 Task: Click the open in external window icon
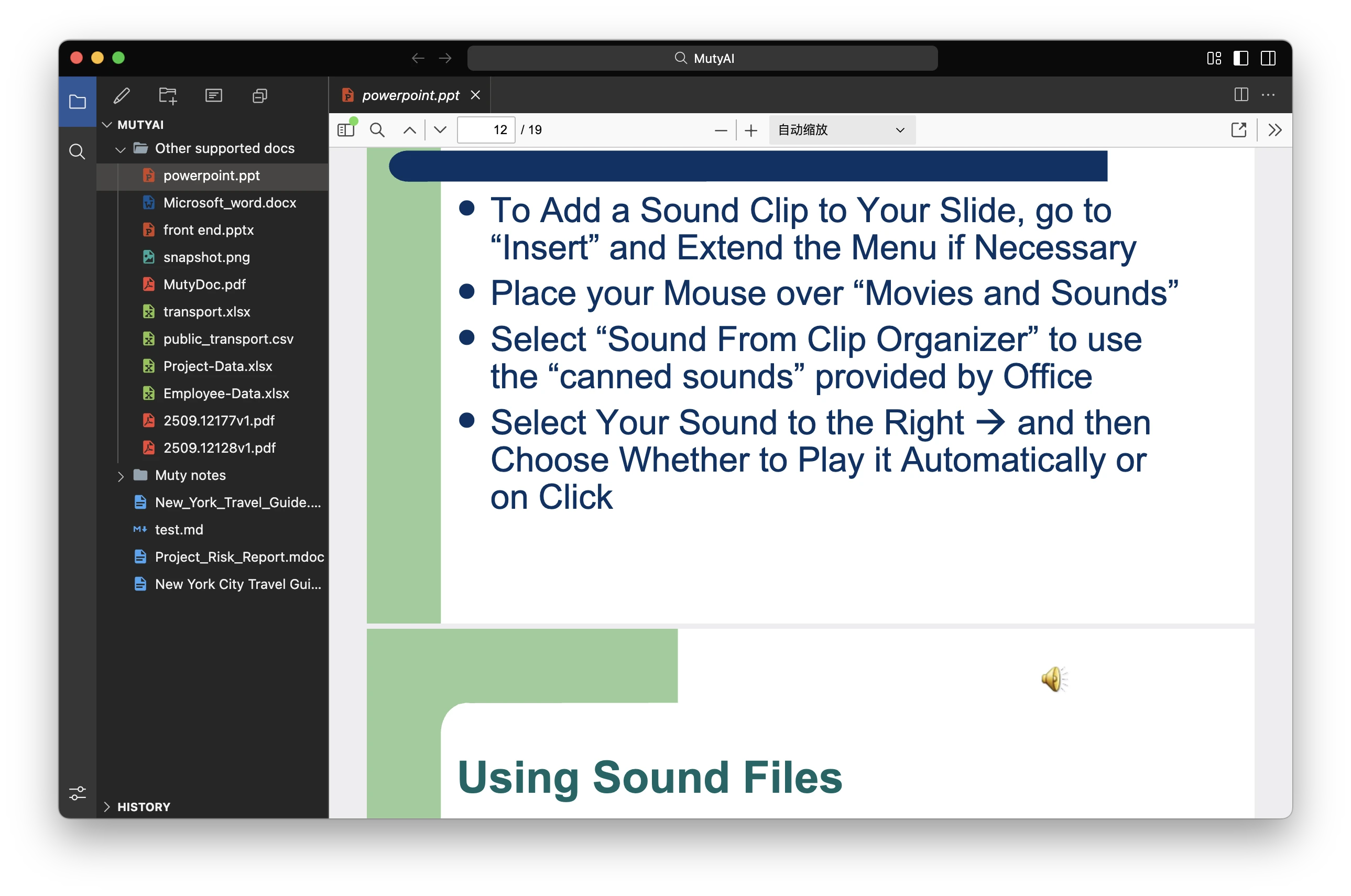click(1238, 130)
